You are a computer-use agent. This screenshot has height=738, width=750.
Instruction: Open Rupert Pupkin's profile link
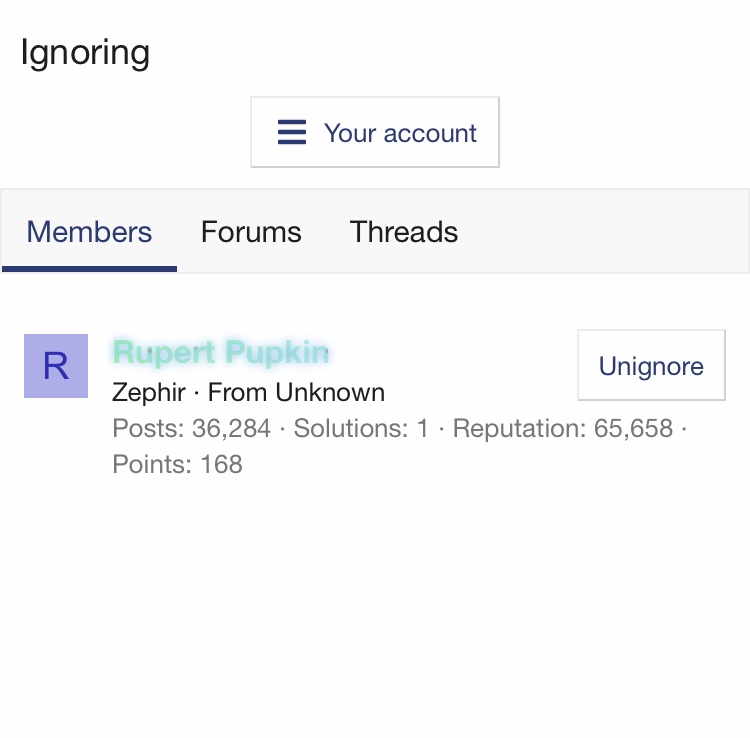click(221, 352)
